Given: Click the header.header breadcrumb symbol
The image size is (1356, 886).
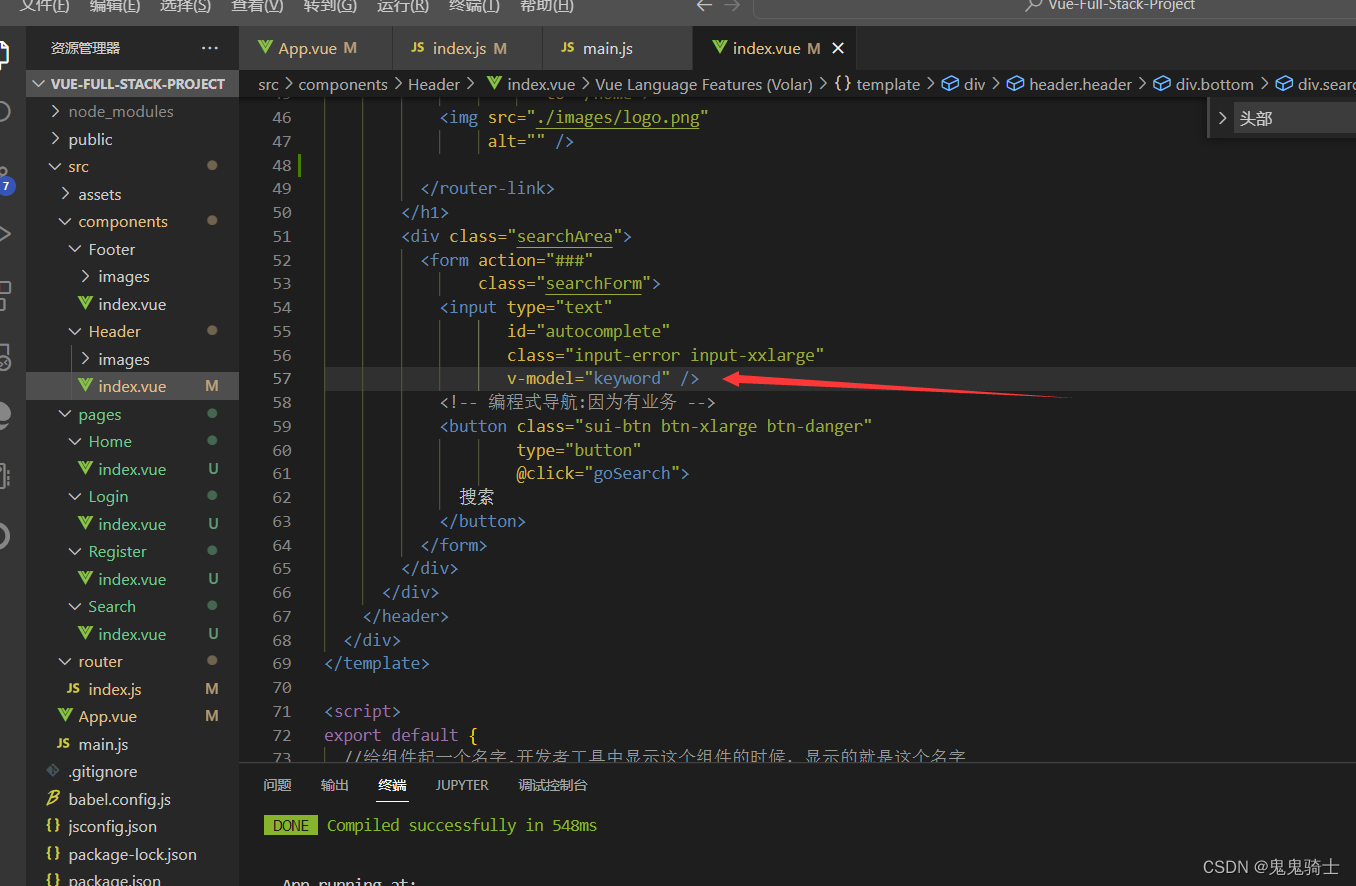Looking at the screenshot, I should point(1080,84).
